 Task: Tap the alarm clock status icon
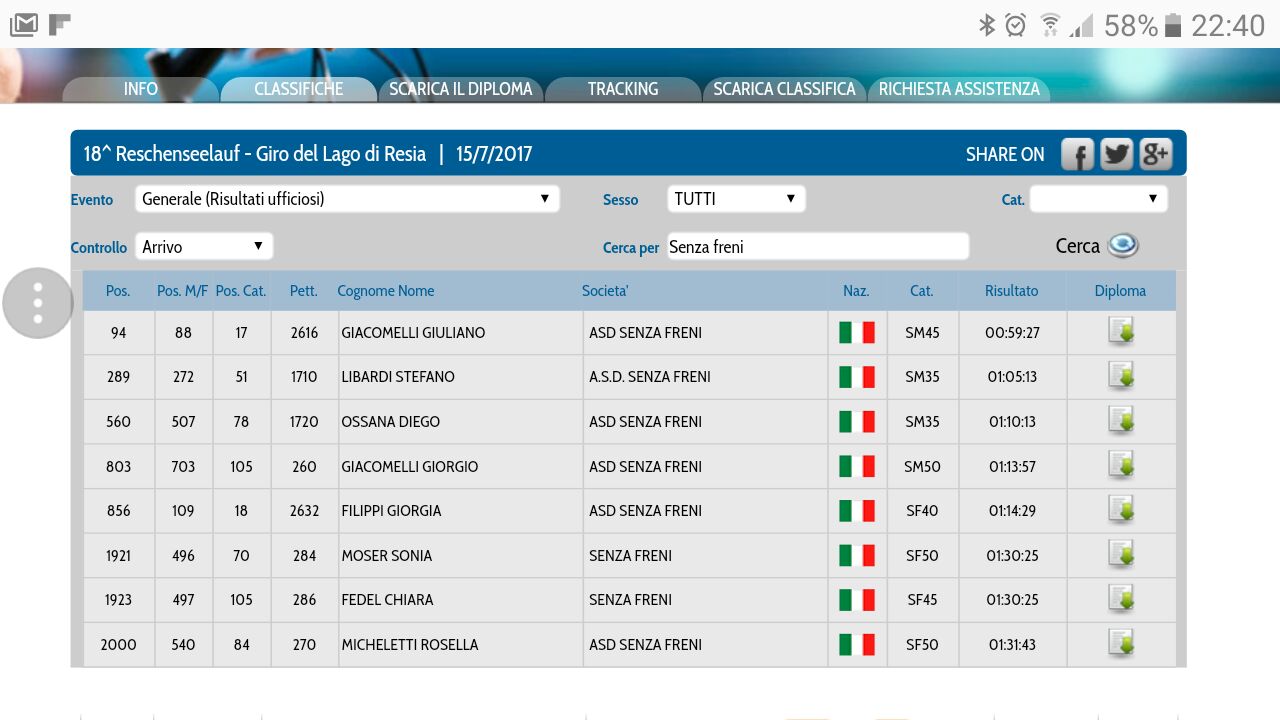[x=1016, y=25]
